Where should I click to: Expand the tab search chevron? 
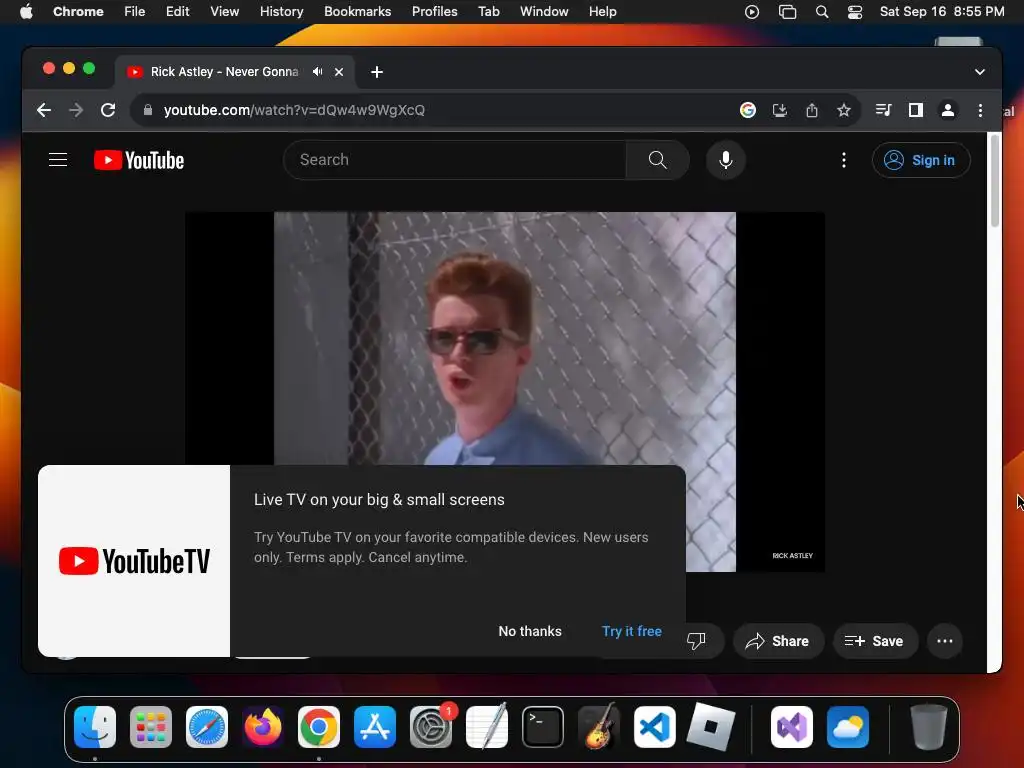click(x=980, y=72)
